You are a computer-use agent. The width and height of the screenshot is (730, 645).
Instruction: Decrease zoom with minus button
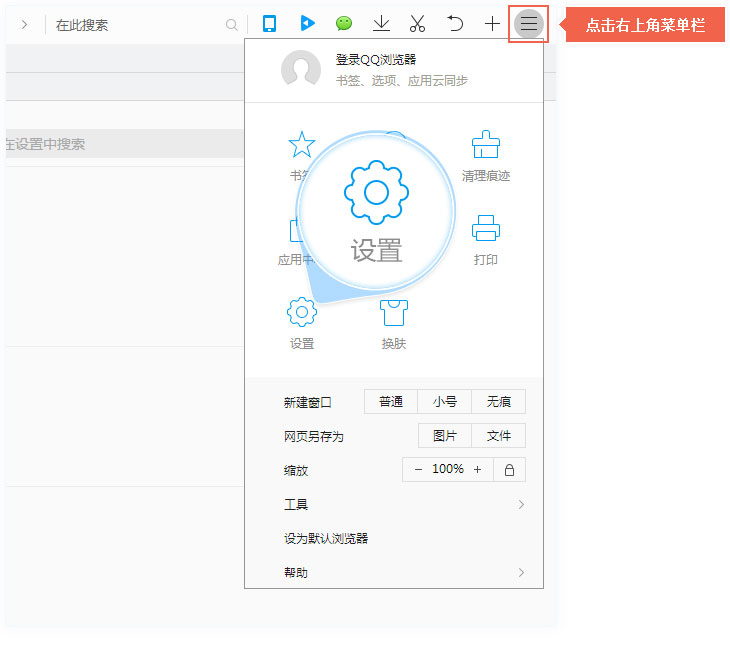pyautogui.click(x=418, y=469)
